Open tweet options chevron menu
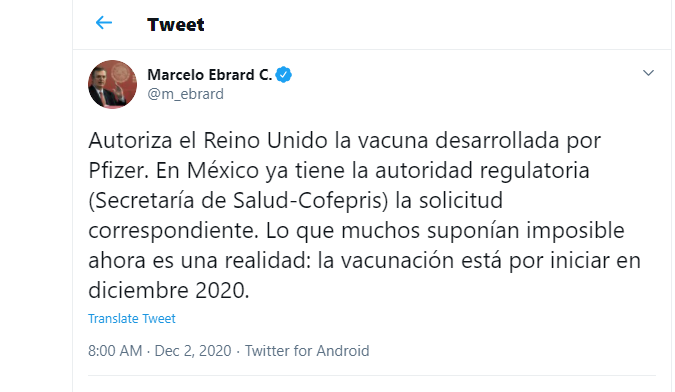The image size is (675, 392). tap(648, 73)
